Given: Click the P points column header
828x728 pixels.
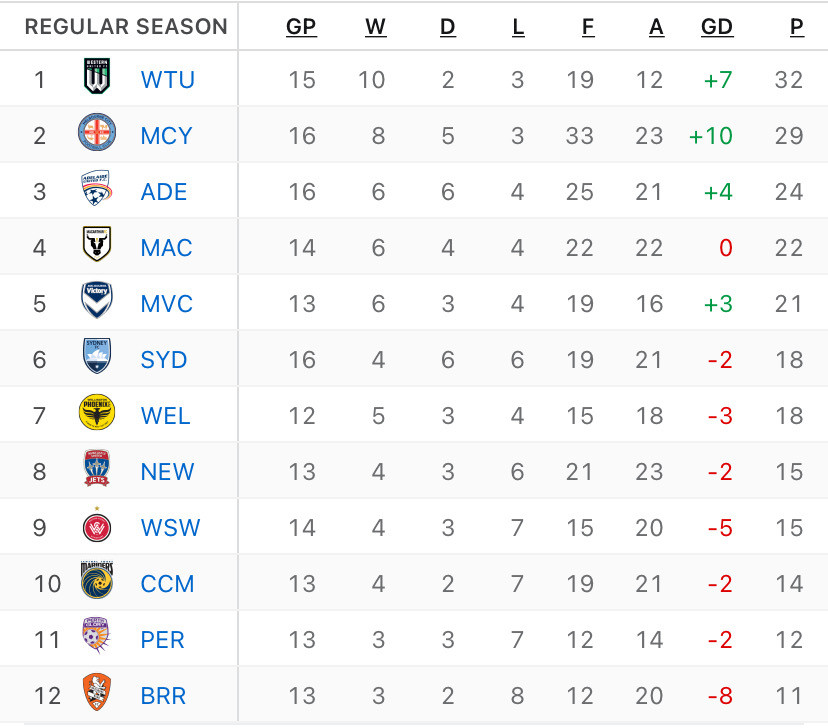Looking at the screenshot, I should point(797,26).
